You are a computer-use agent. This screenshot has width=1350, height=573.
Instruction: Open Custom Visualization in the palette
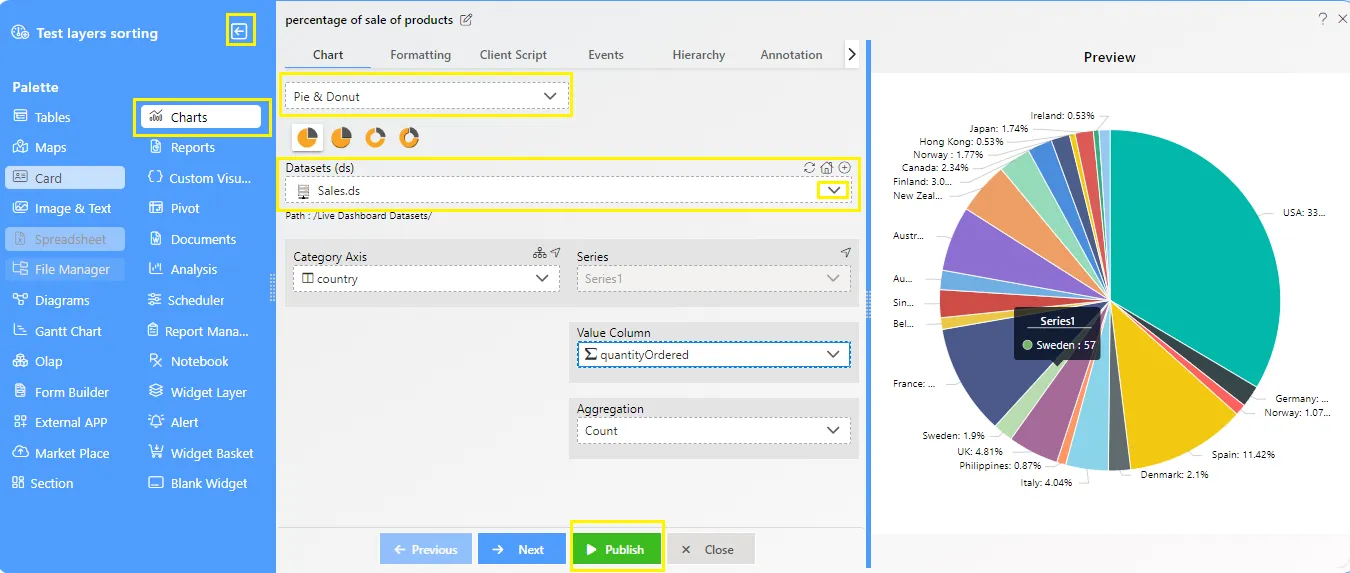[199, 178]
